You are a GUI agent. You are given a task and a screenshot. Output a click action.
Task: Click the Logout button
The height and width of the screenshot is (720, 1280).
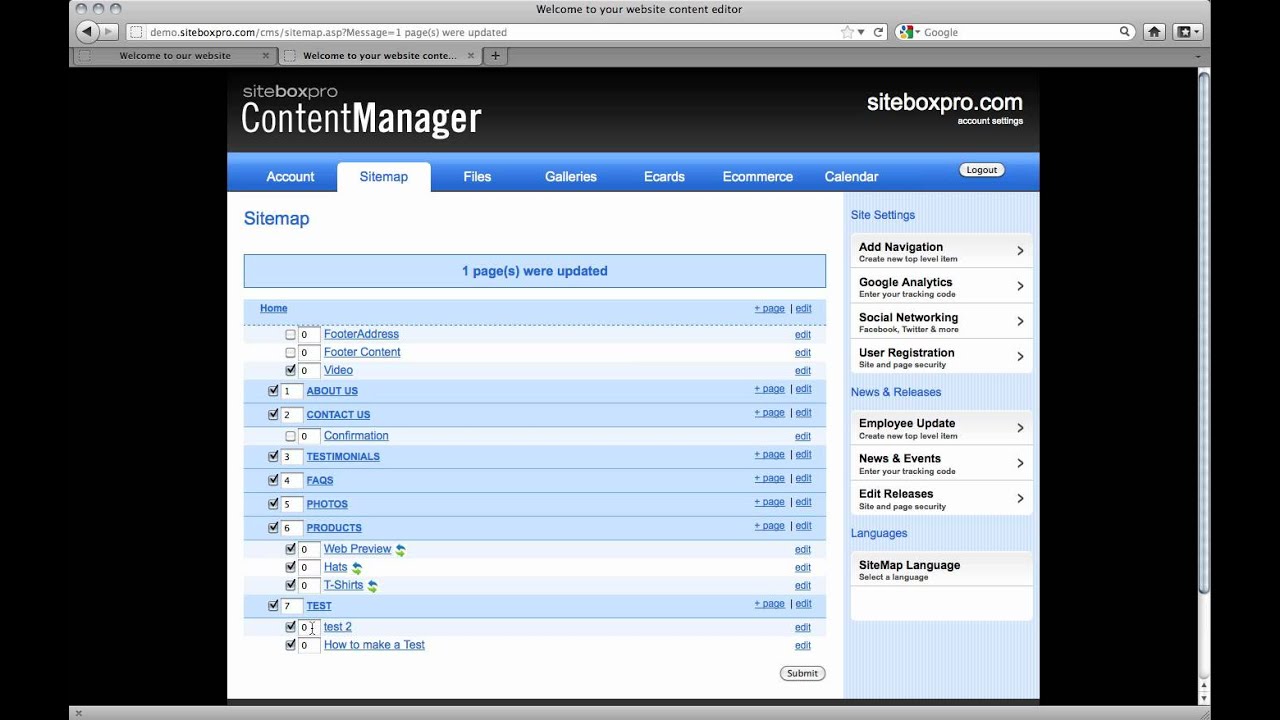tap(982, 170)
